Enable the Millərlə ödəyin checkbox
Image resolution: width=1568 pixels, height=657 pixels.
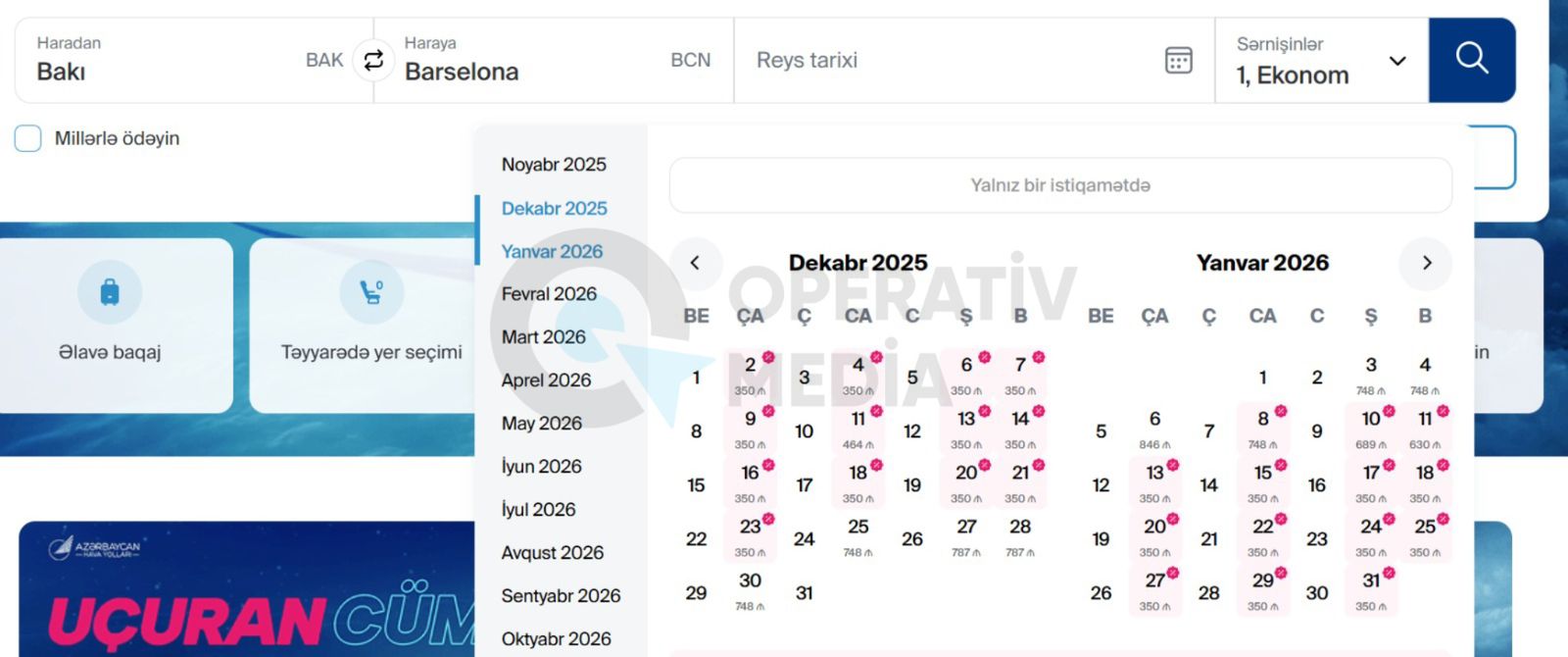[28, 138]
